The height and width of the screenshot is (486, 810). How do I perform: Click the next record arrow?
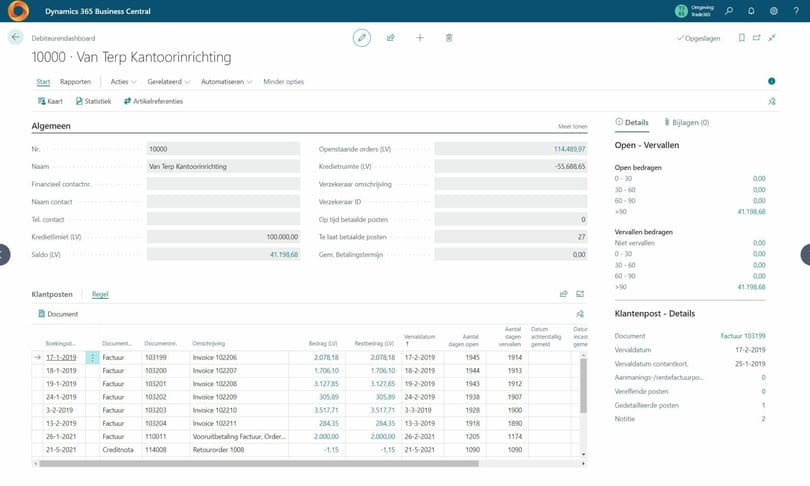[x=806, y=254]
